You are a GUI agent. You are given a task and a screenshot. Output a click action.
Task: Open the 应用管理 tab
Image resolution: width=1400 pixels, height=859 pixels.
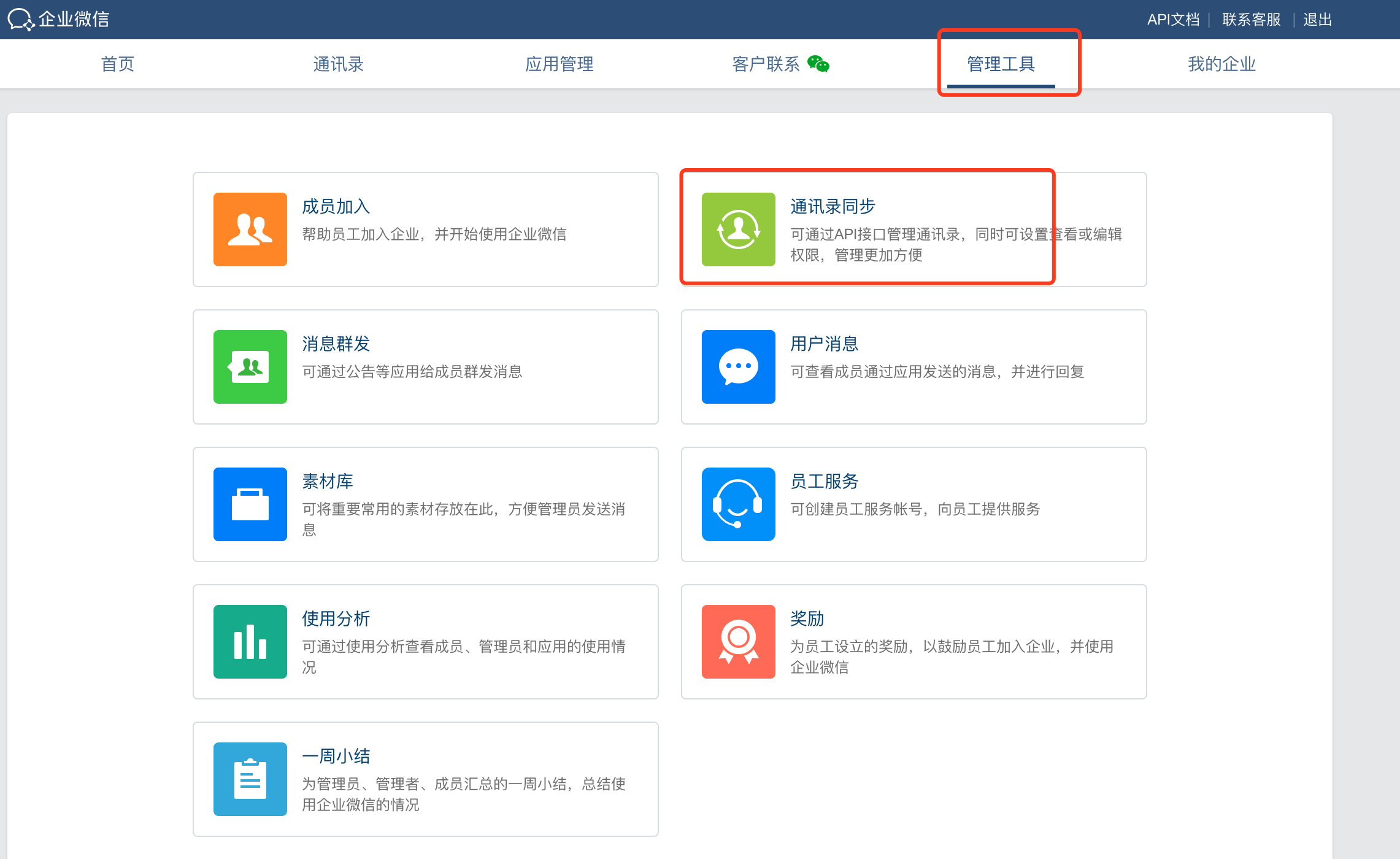(560, 64)
